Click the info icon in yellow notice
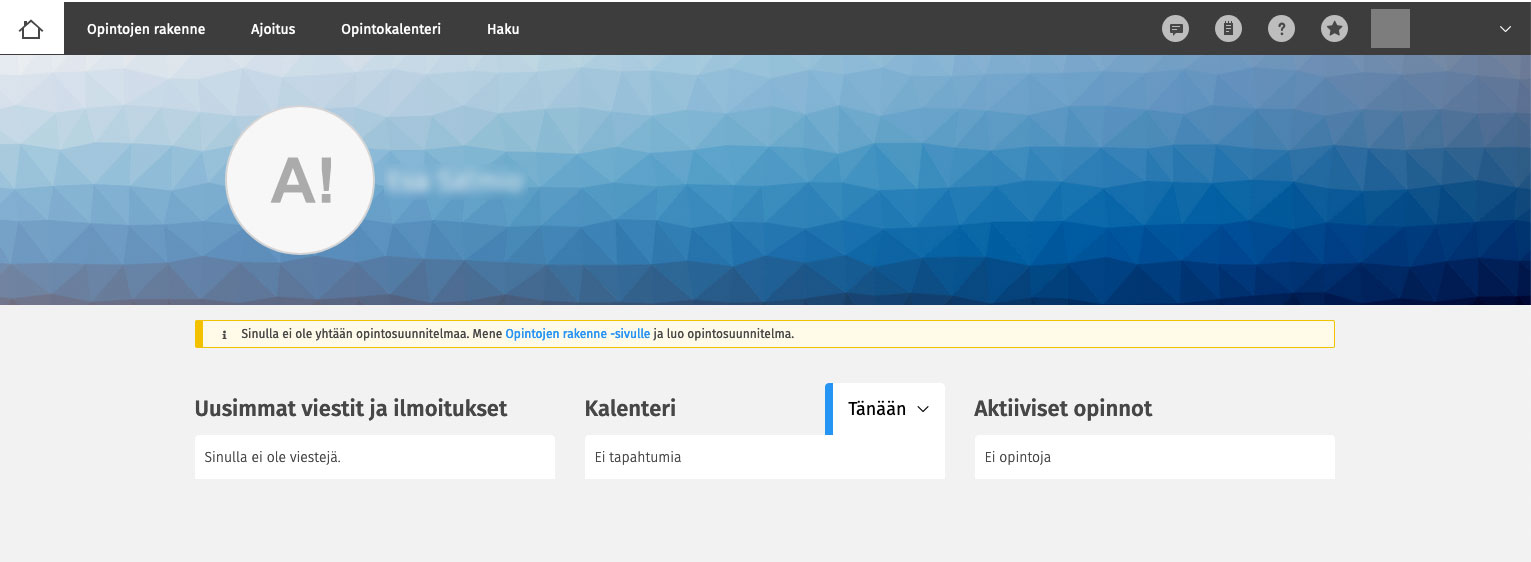This screenshot has height=562, width=1531. (x=224, y=335)
